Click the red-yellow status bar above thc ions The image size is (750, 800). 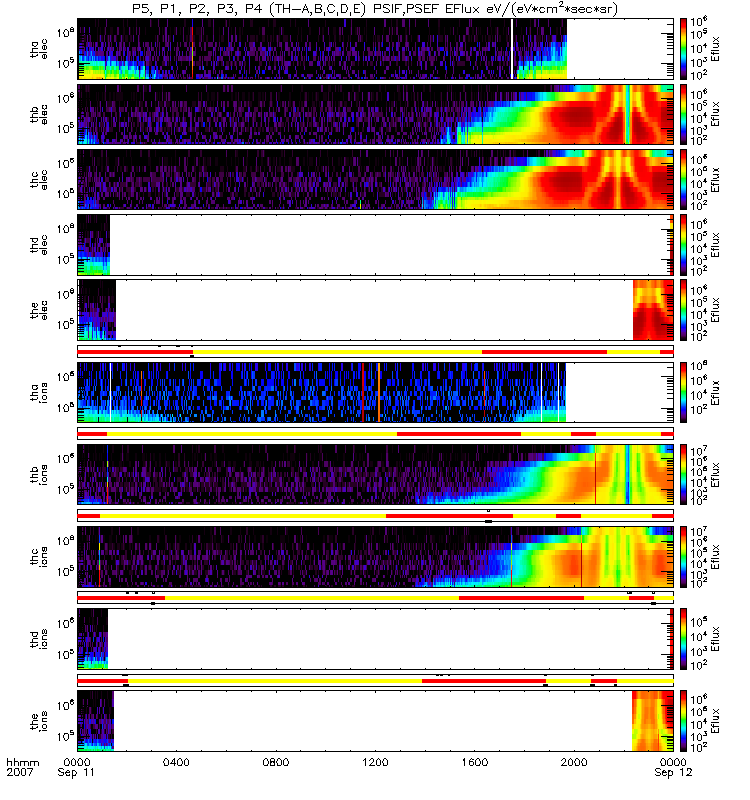coord(376,516)
